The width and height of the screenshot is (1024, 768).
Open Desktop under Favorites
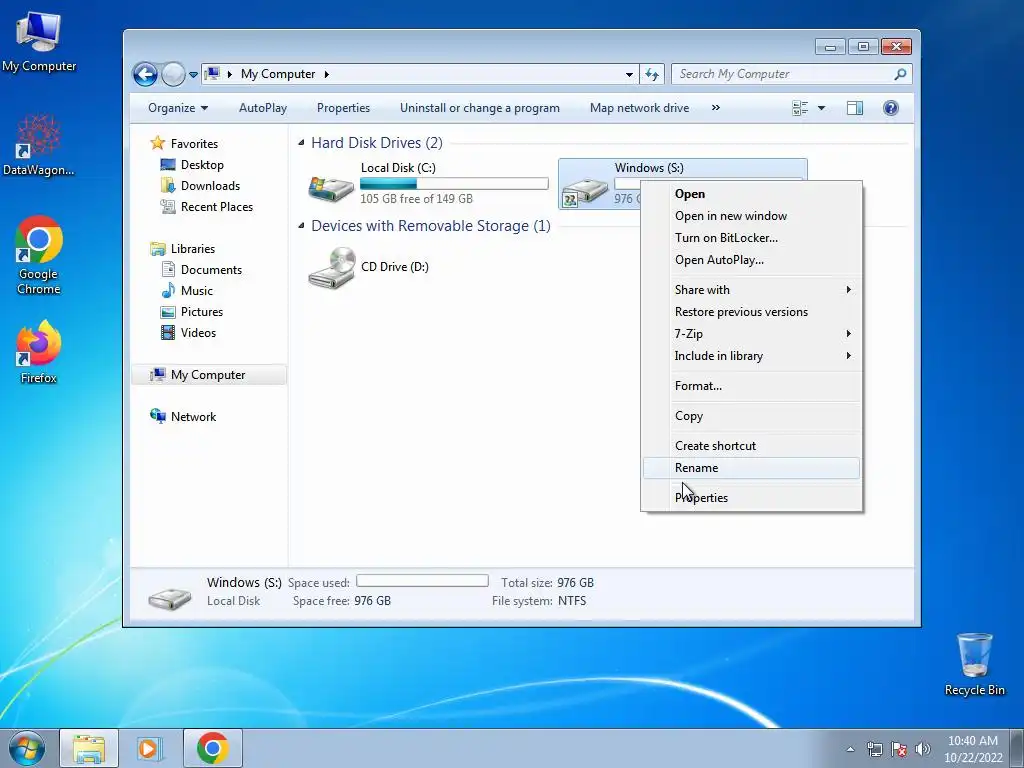tap(202, 165)
